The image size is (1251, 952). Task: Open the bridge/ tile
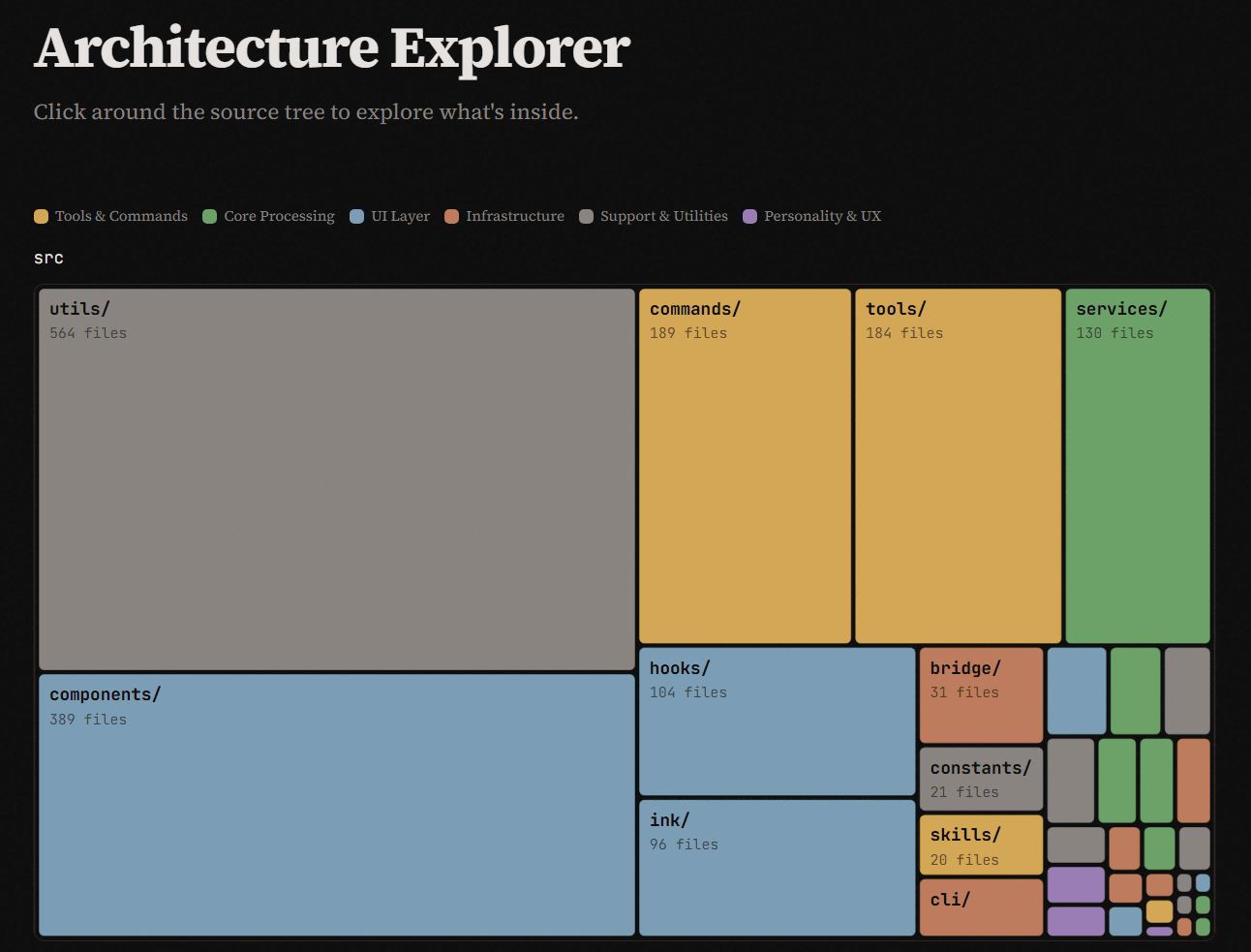[x=981, y=694]
